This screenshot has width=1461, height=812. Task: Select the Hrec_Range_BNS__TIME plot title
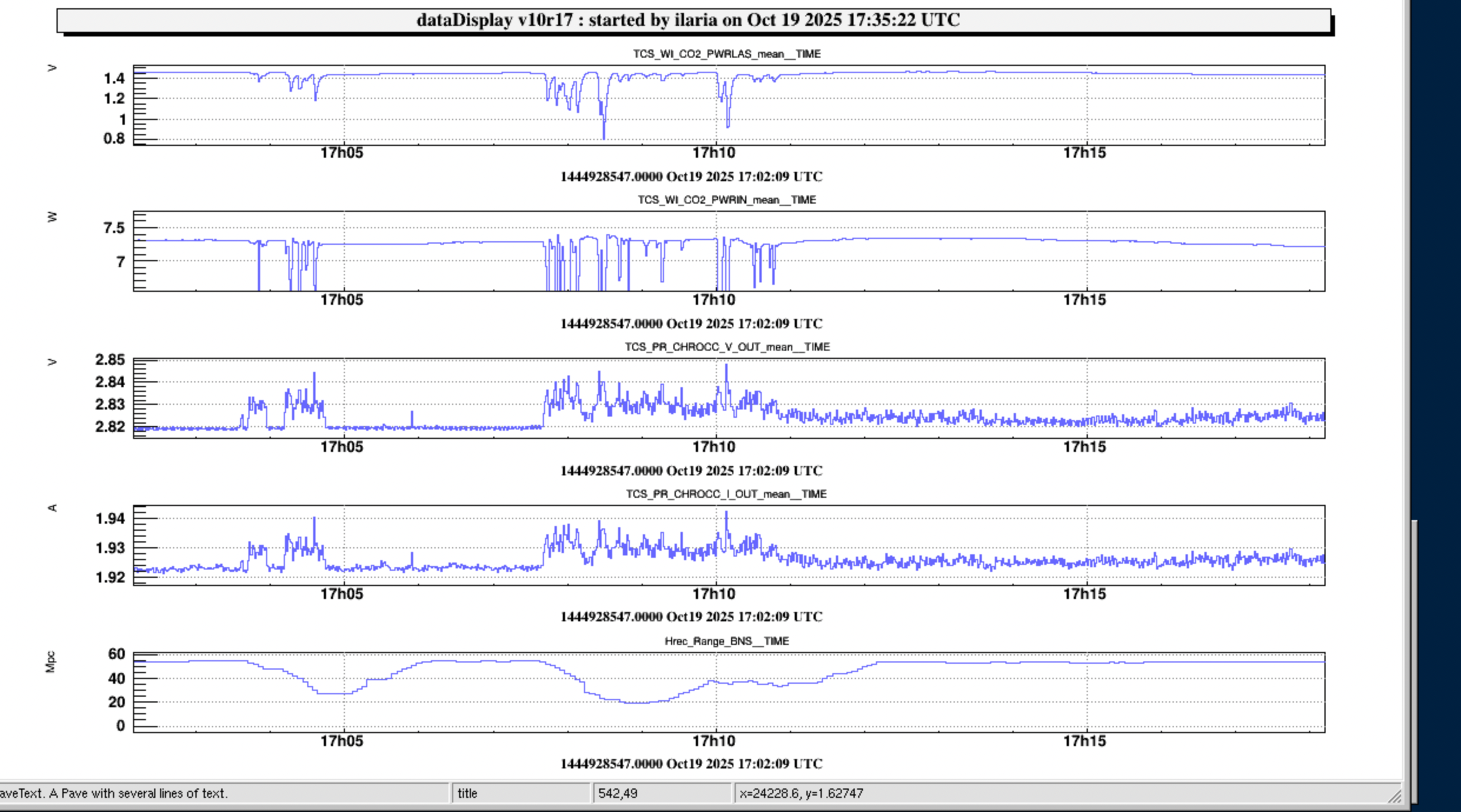(x=726, y=641)
